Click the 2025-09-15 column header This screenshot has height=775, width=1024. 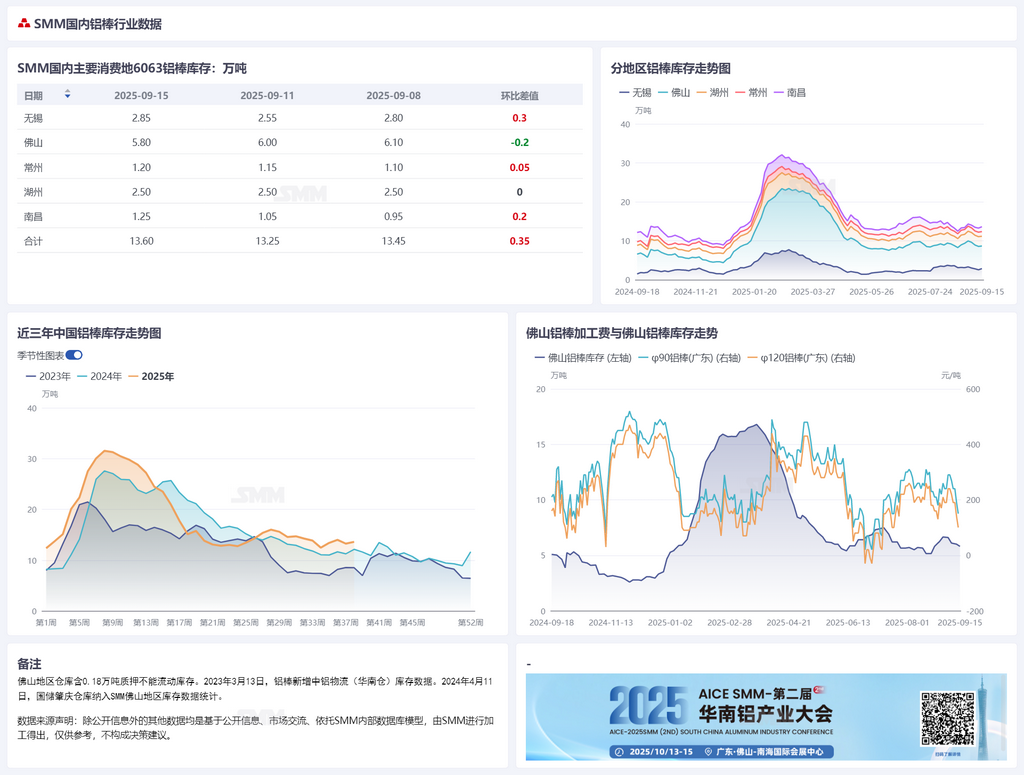coord(141,95)
